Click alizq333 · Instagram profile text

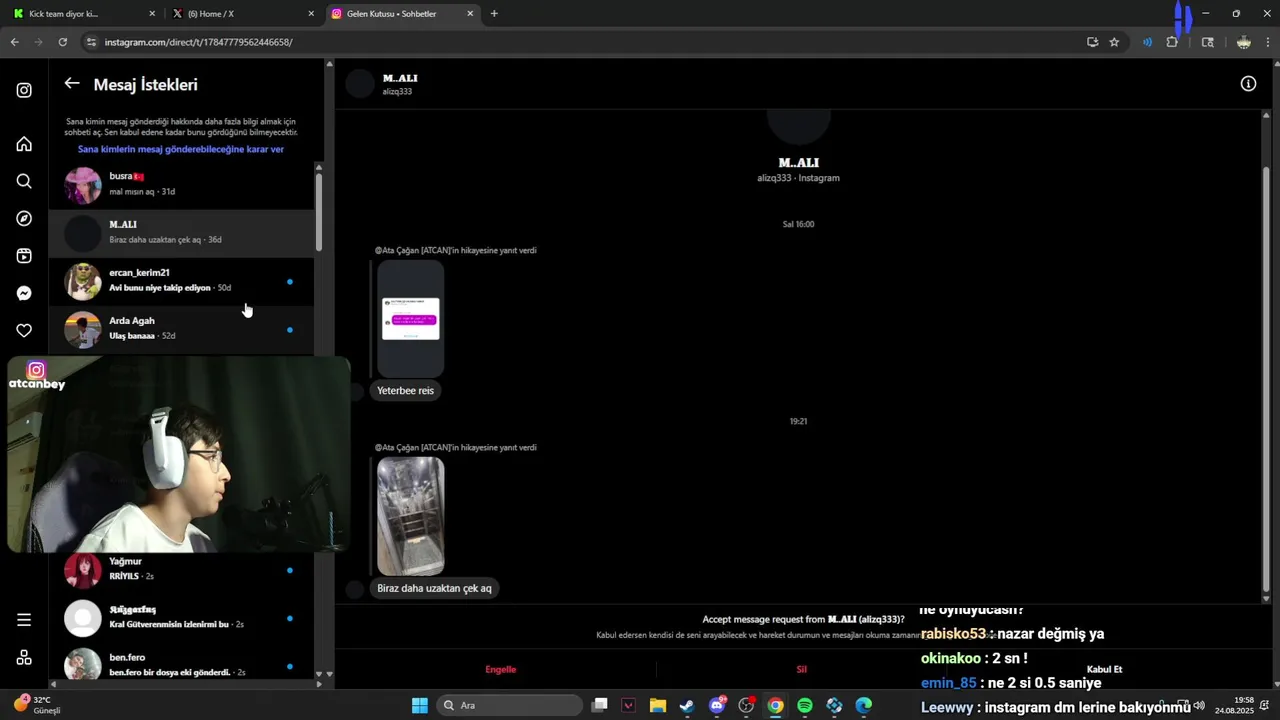(x=798, y=178)
